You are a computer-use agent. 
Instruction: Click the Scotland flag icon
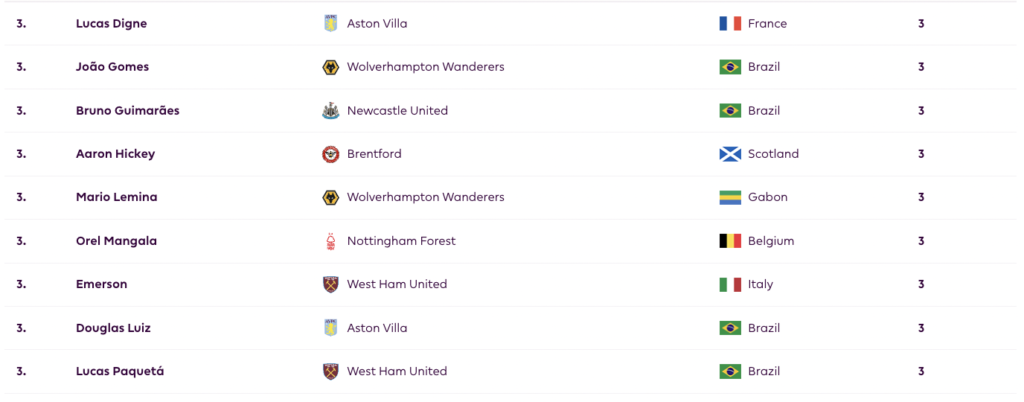pyautogui.click(x=730, y=154)
